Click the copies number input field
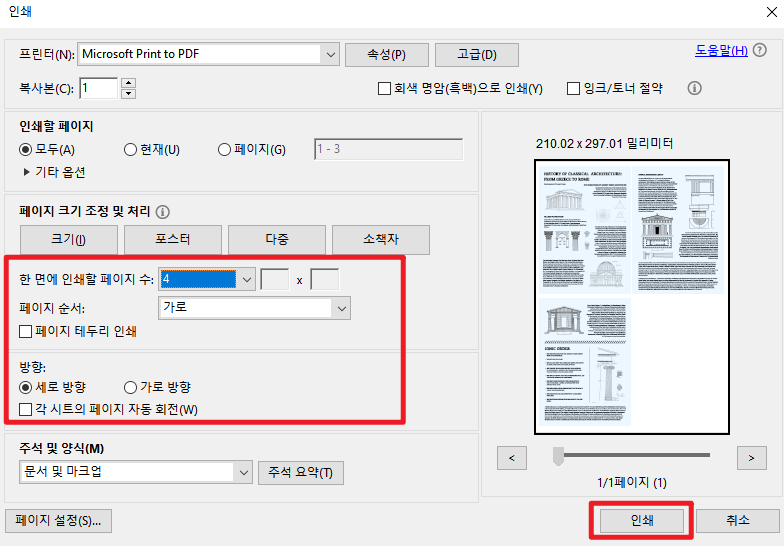This screenshot has width=784, height=546. click(x=98, y=88)
